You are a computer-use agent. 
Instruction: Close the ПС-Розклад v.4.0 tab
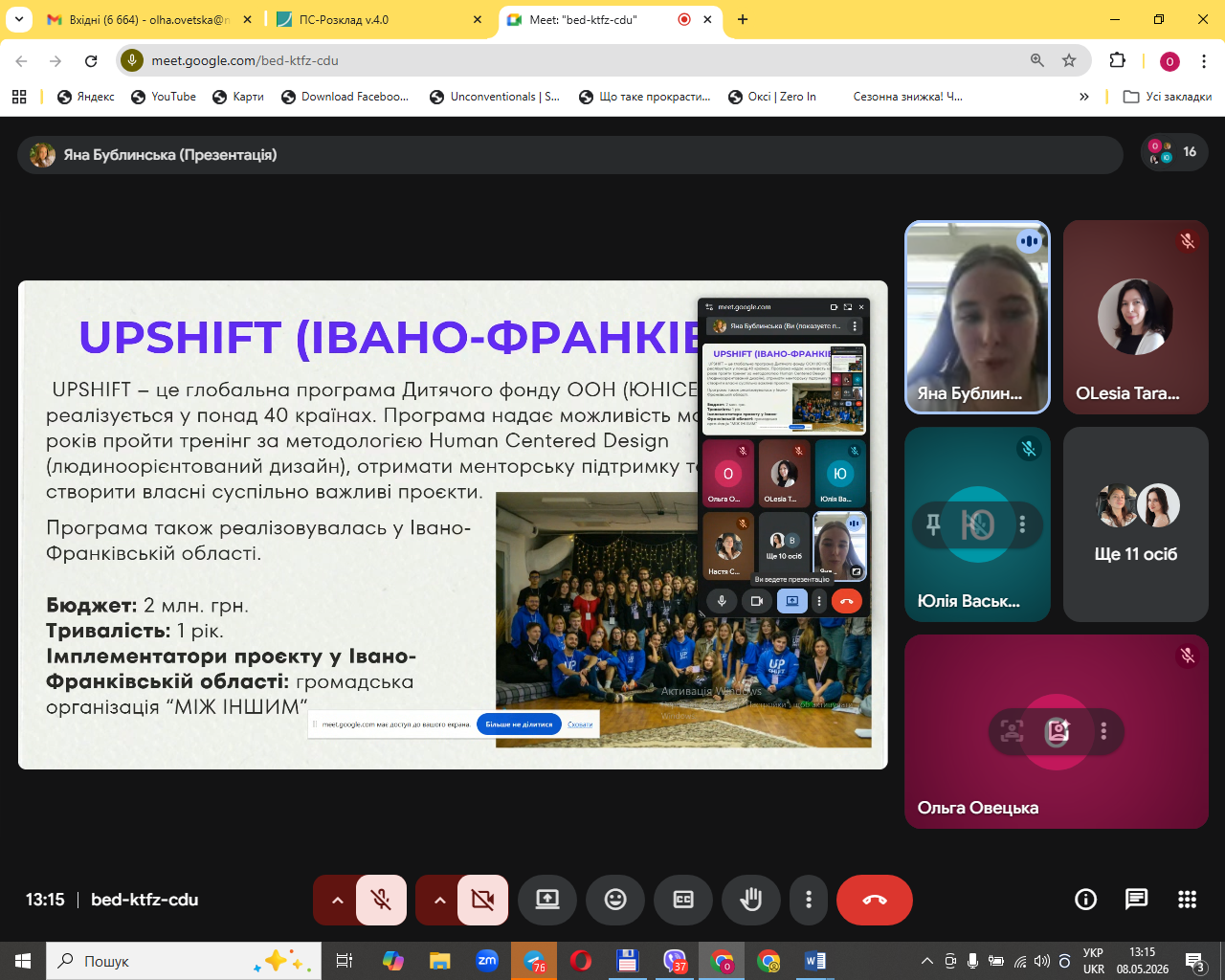(x=478, y=19)
